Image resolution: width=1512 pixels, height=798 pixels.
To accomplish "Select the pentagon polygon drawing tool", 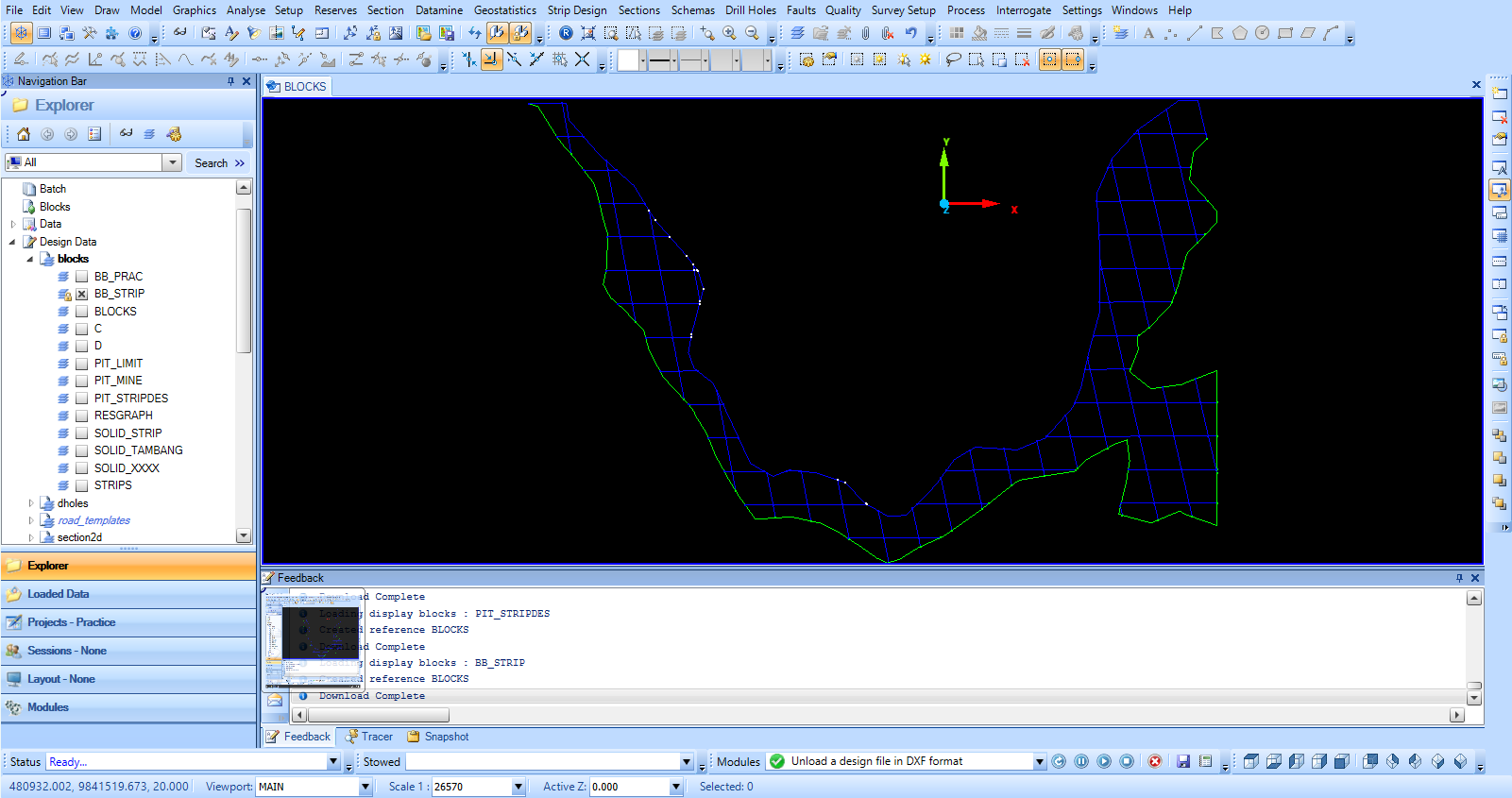I will tap(1239, 33).
